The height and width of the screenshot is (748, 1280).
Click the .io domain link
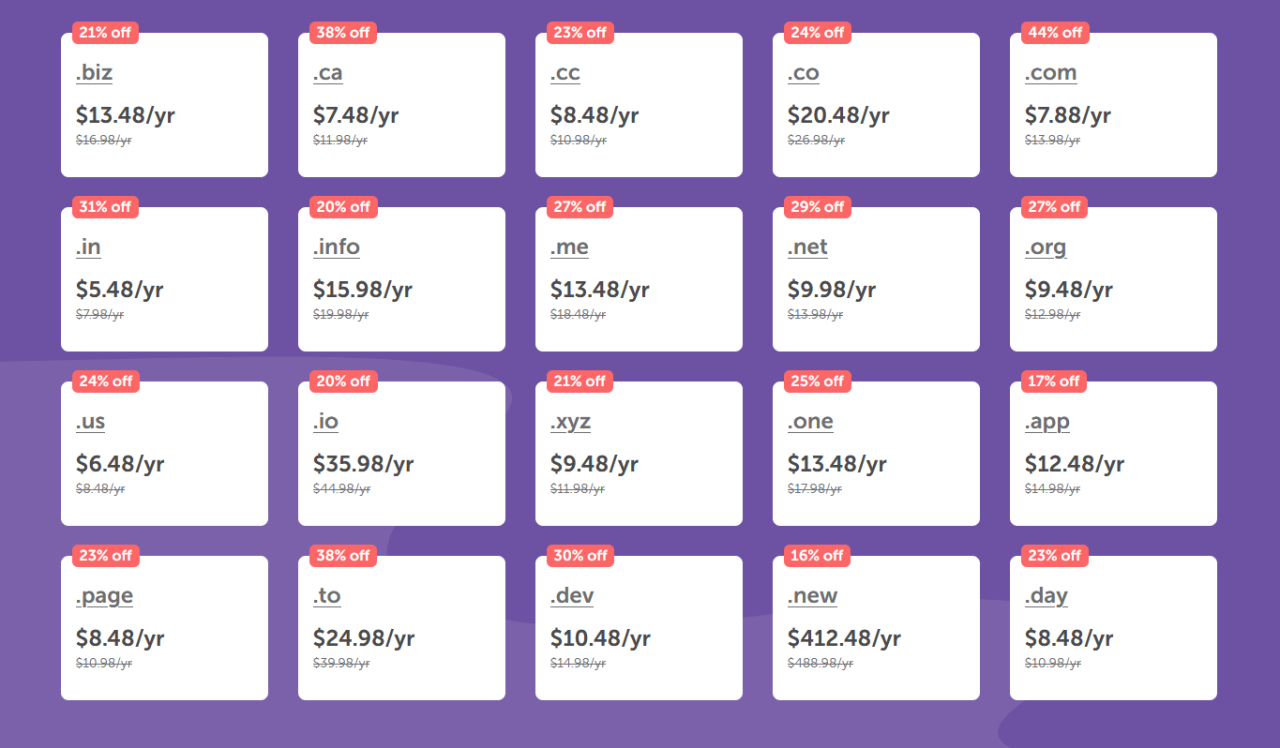[326, 421]
